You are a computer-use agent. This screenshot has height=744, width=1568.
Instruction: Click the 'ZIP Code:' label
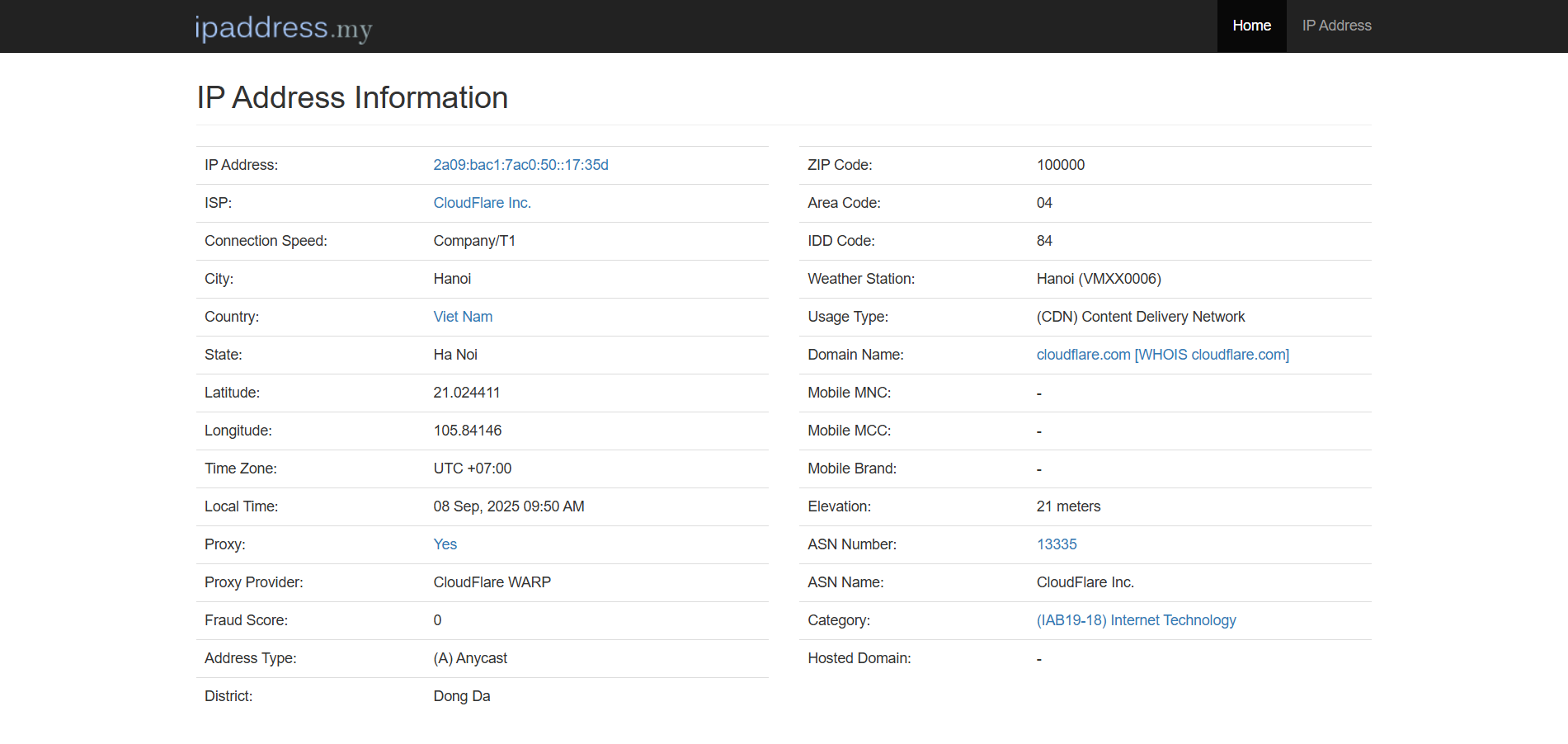[x=840, y=165]
